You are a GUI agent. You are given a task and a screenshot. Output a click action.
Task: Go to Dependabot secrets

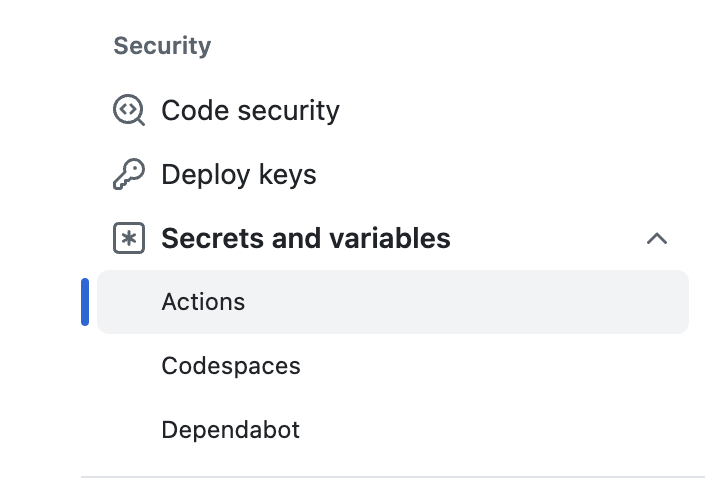(x=230, y=430)
